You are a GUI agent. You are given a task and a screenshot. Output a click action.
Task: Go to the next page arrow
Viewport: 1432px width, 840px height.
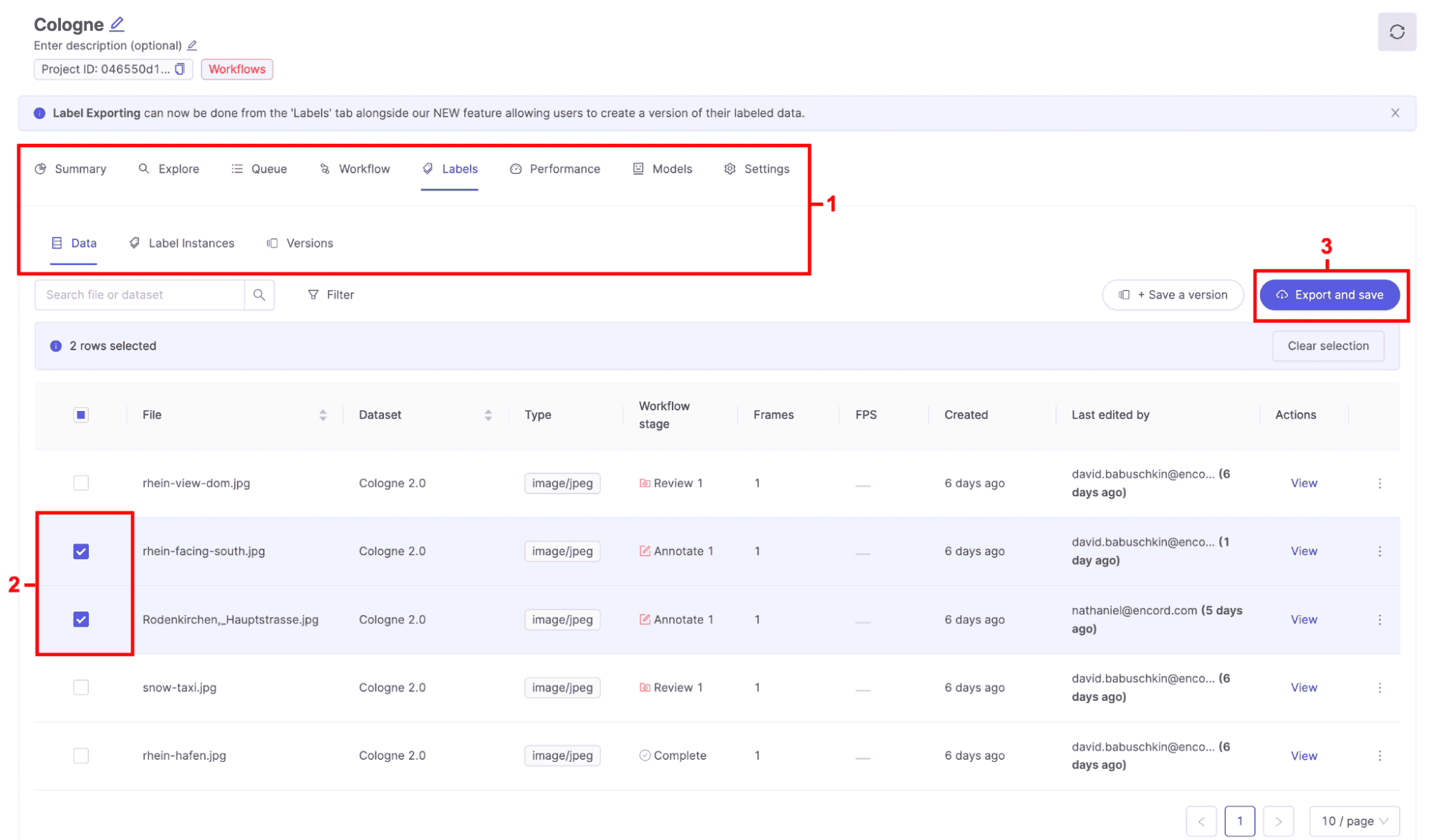pyautogui.click(x=1278, y=821)
